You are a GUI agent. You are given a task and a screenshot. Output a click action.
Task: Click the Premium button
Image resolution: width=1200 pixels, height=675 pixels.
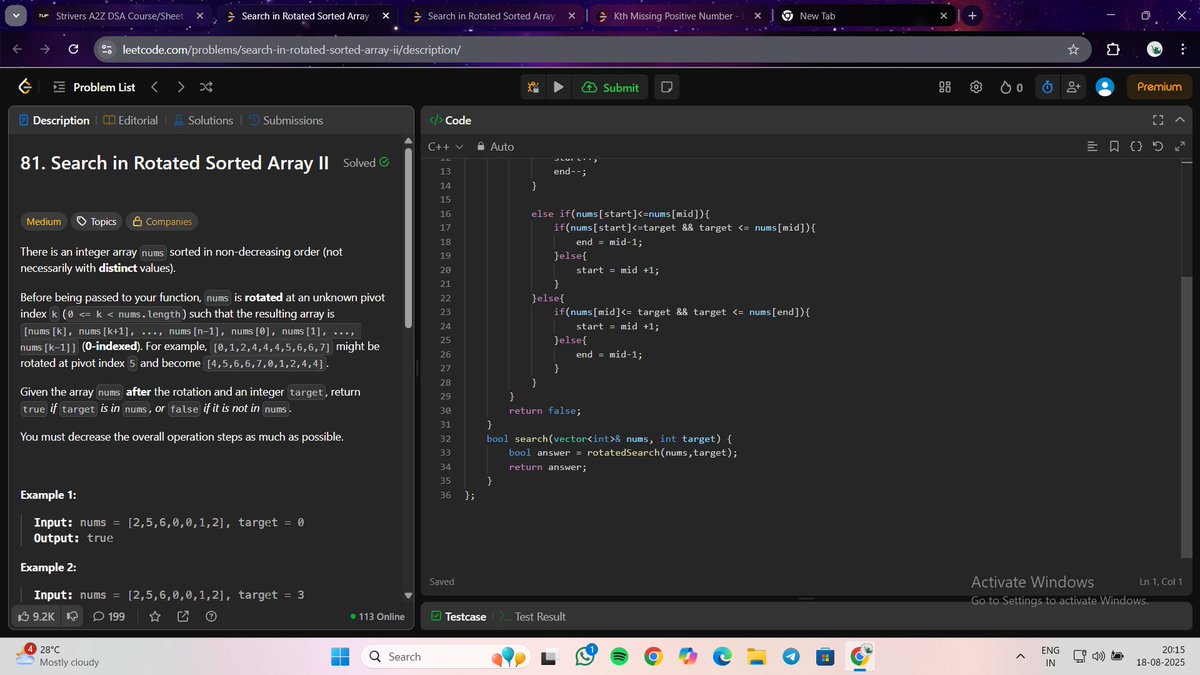(1159, 88)
